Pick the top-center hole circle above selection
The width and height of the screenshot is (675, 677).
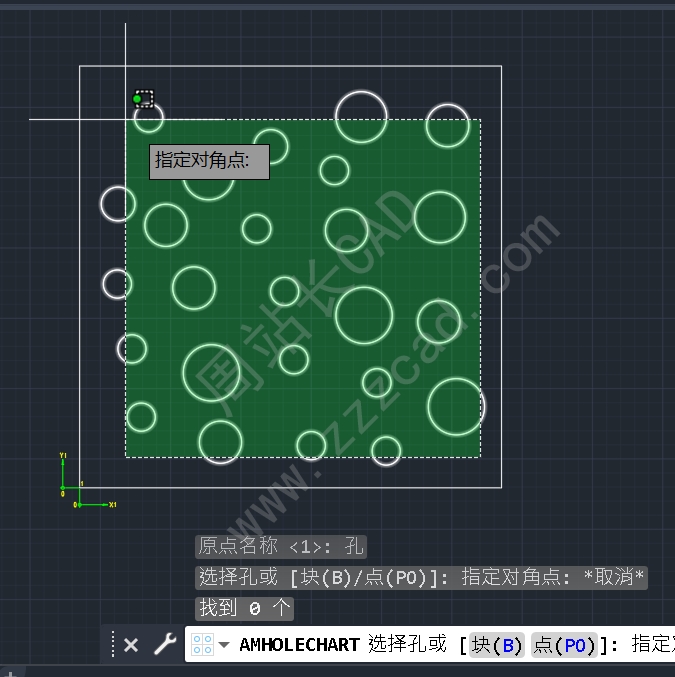tap(361, 115)
